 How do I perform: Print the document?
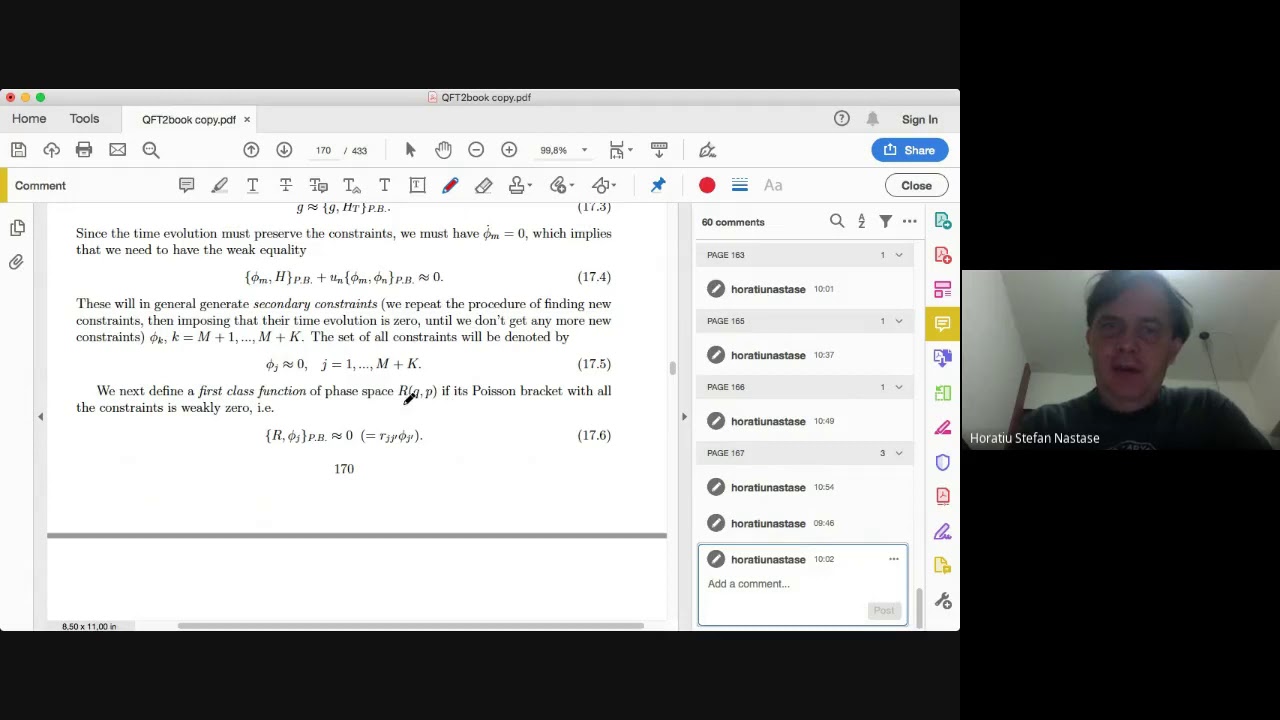coord(84,150)
